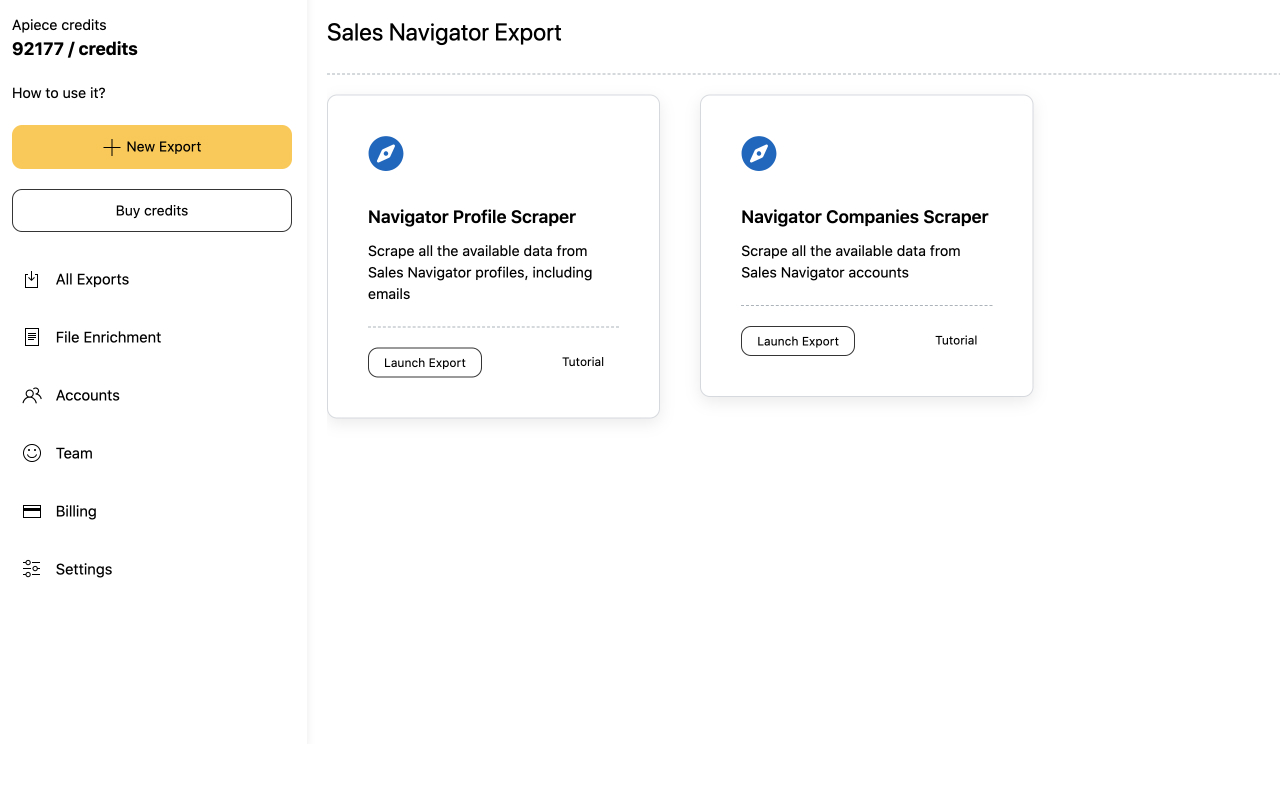The image size is (1280, 800).
Task: Open Tutorial for Navigator Profile Scraper
Action: [583, 362]
